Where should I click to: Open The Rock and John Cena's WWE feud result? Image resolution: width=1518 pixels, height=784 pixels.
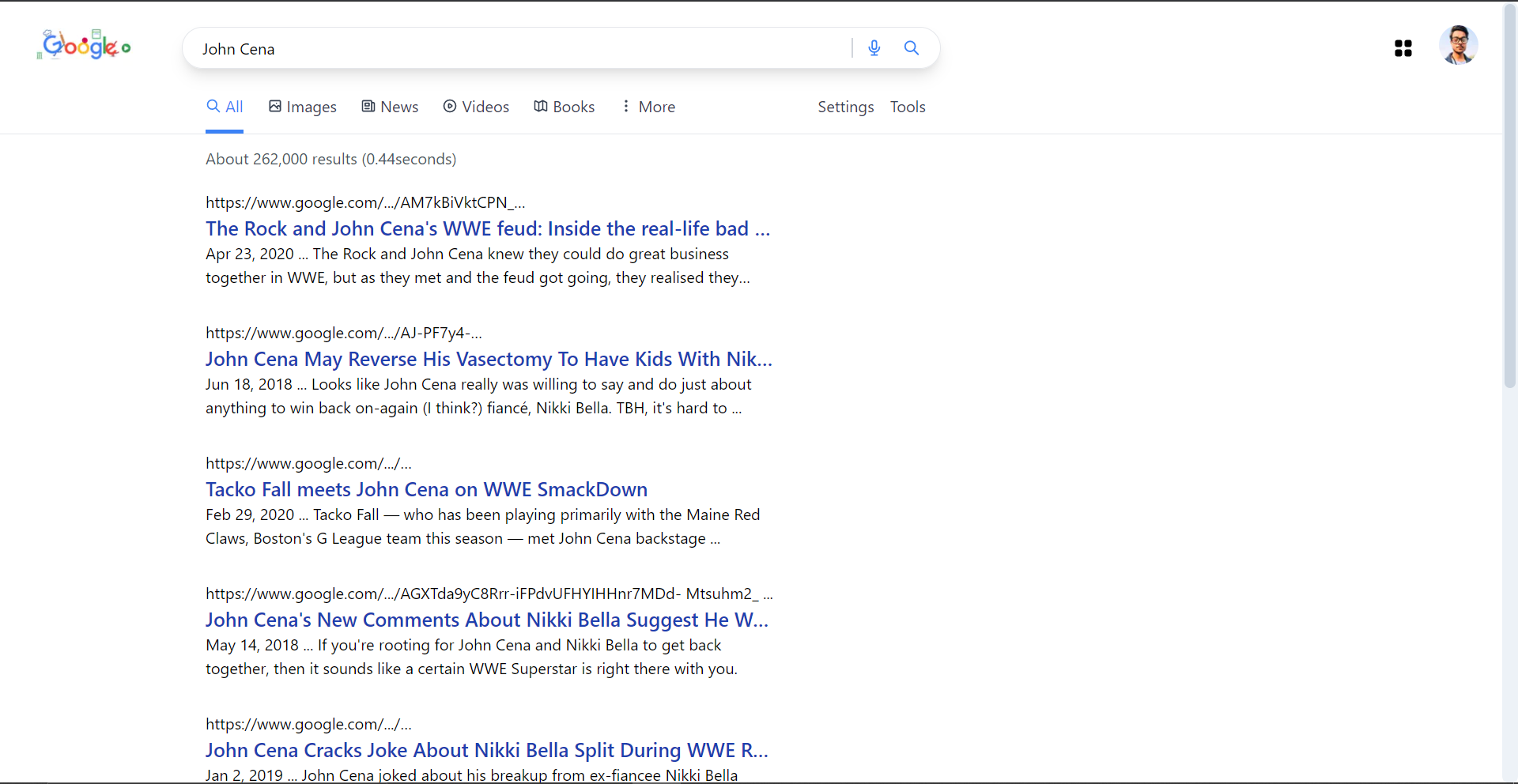[x=488, y=228]
